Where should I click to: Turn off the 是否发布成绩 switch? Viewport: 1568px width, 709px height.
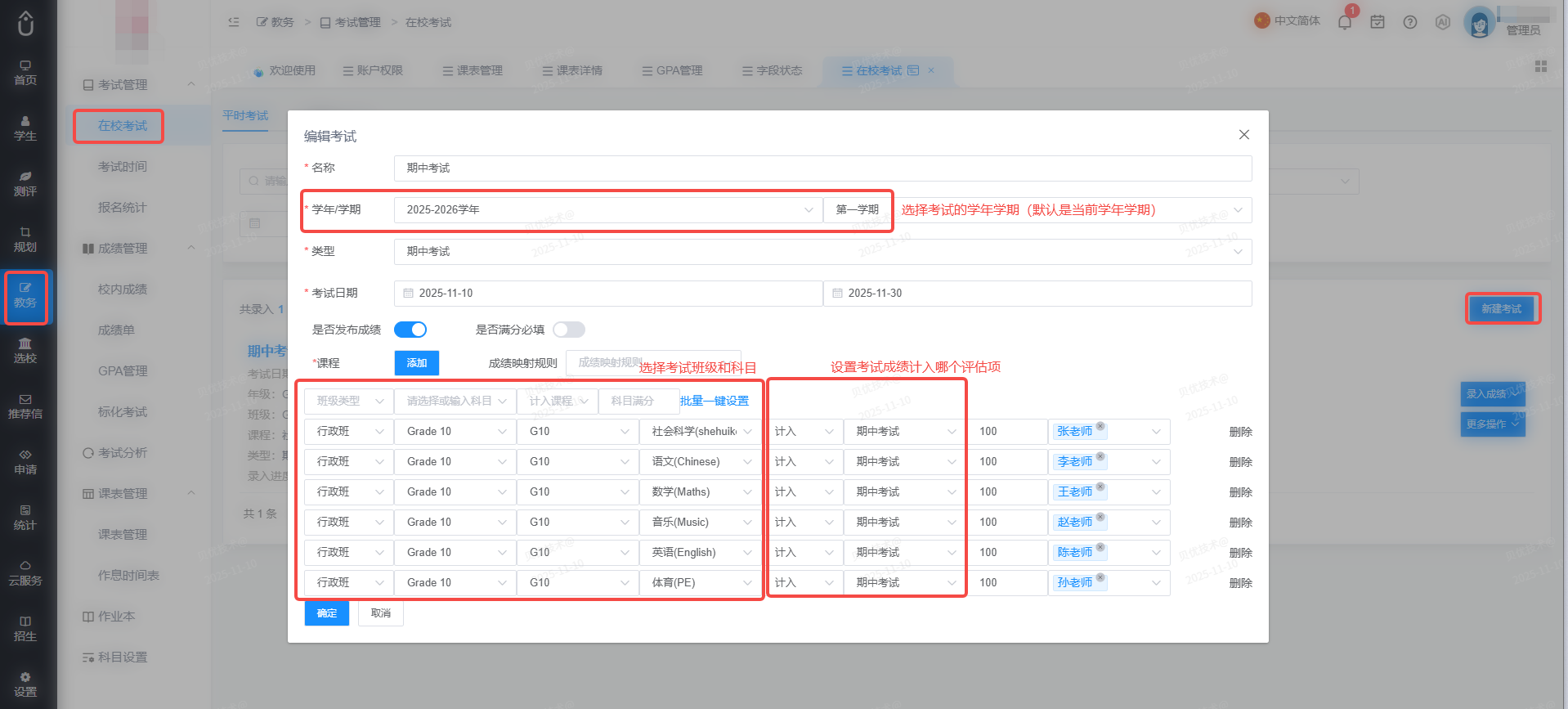[x=410, y=330]
